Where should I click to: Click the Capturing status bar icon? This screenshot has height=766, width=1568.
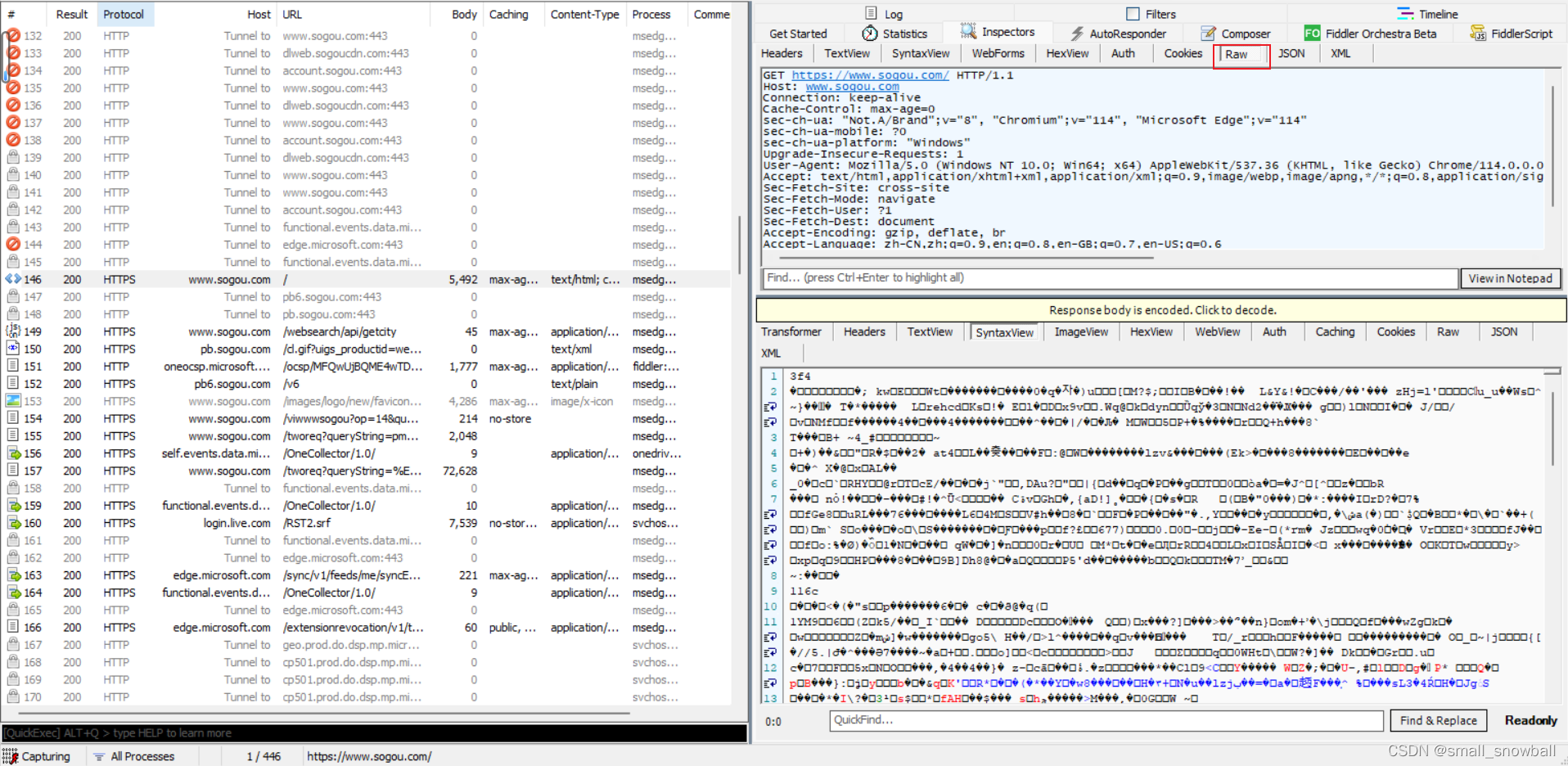(x=10, y=756)
